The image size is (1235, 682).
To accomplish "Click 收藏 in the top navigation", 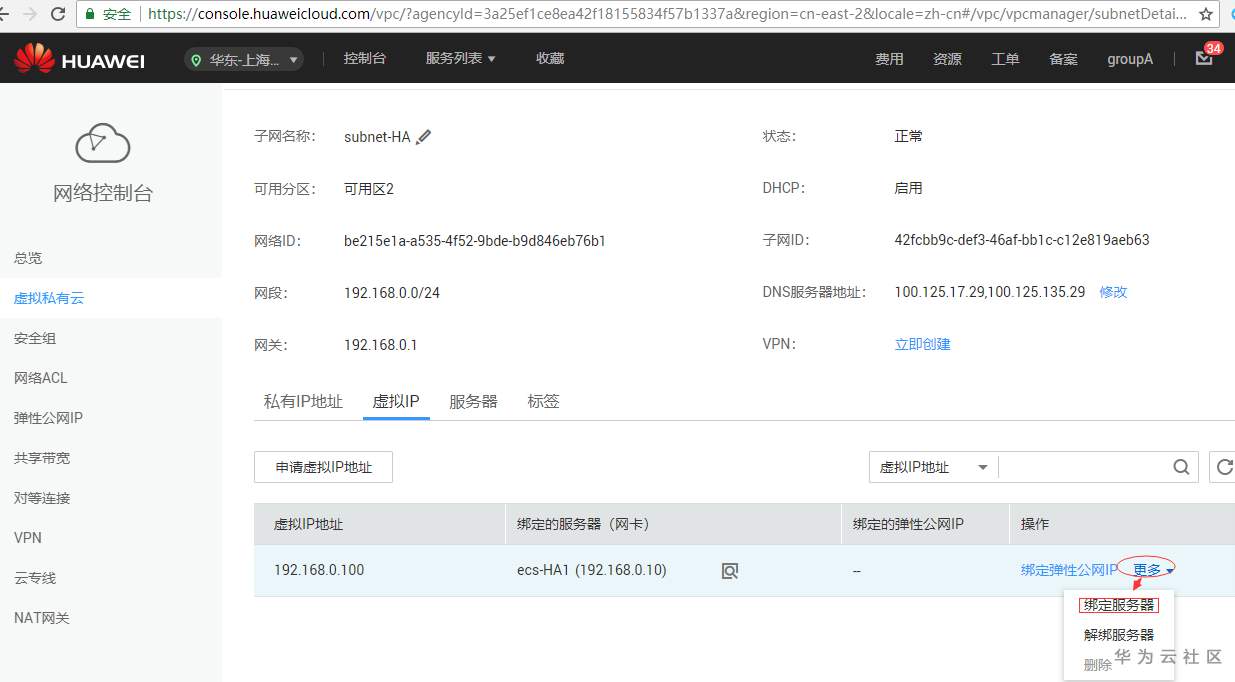I will pos(550,59).
